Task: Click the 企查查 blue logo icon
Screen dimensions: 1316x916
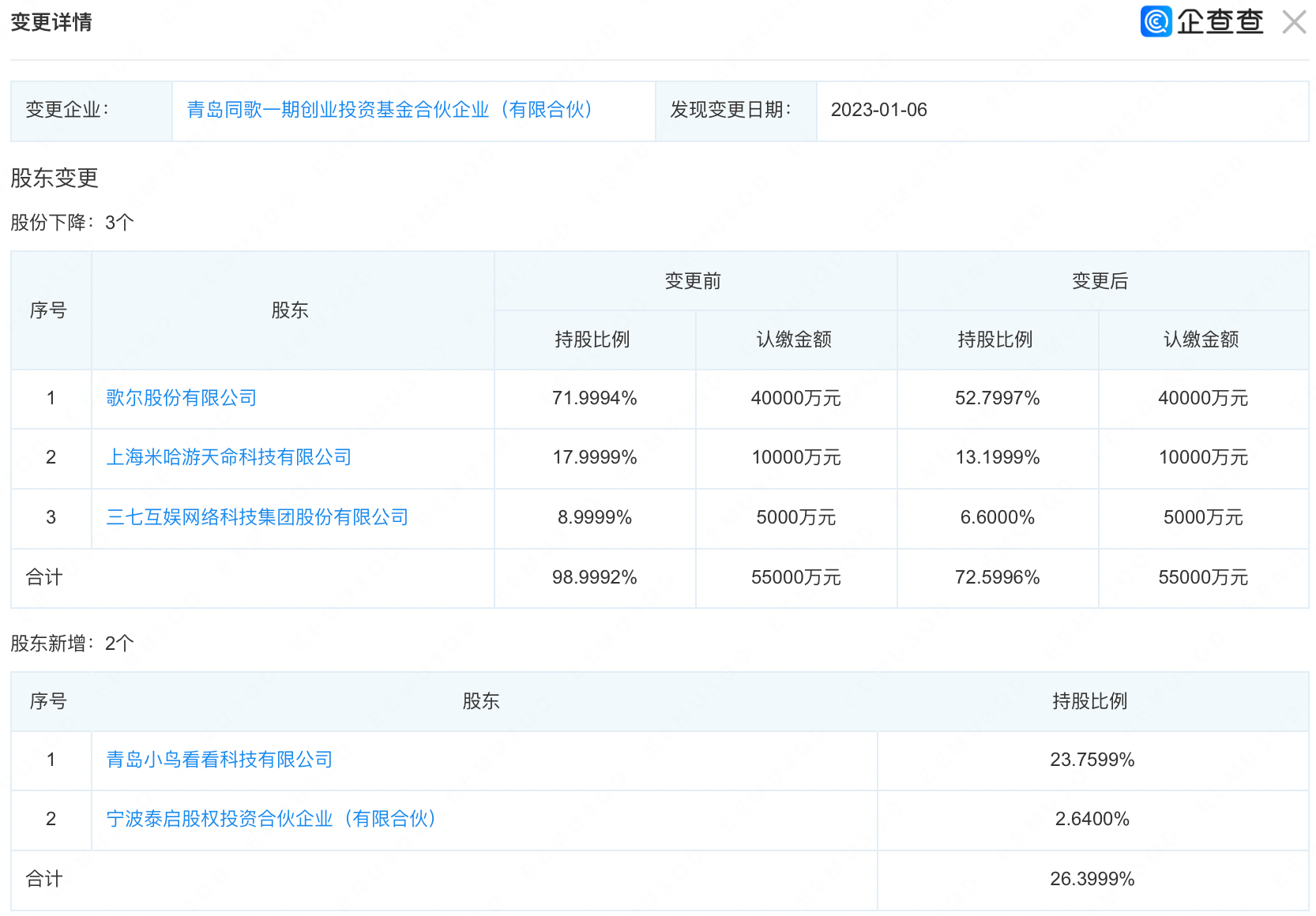Action: point(1156,21)
